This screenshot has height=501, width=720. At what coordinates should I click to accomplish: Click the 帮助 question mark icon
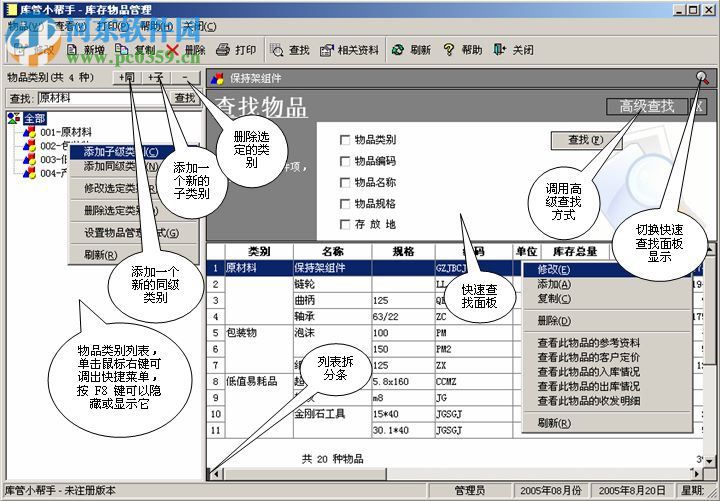pos(449,50)
